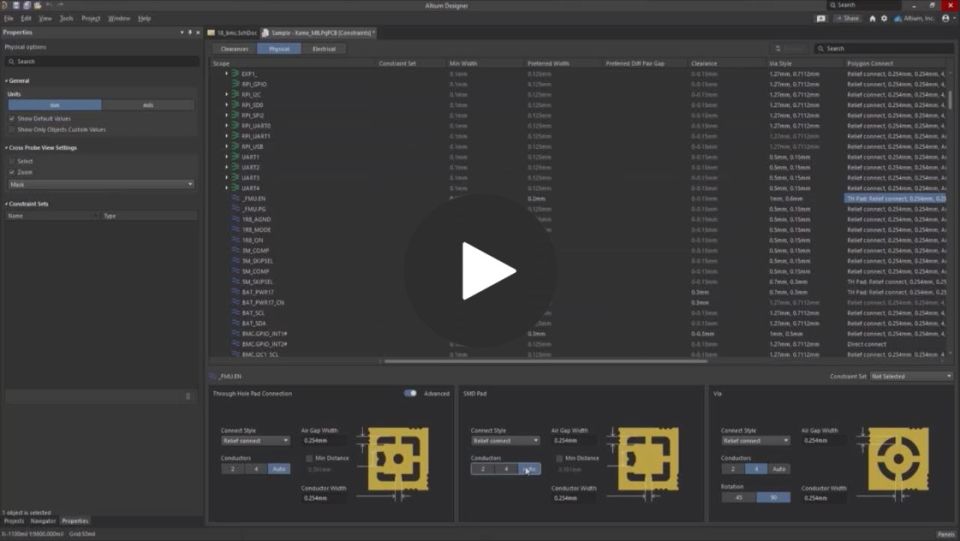The image size is (960, 541).
Task: Click through-hole pad Air Gap Width field
Action: (323, 441)
